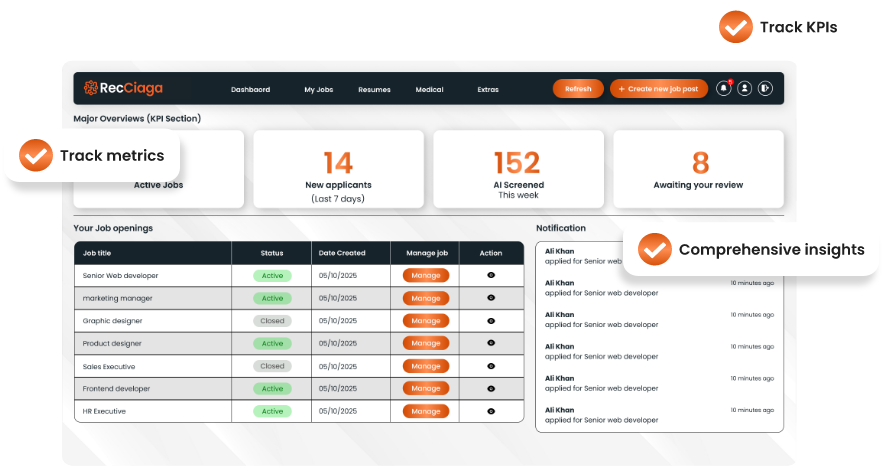Manage the marketing manager job

426,298
